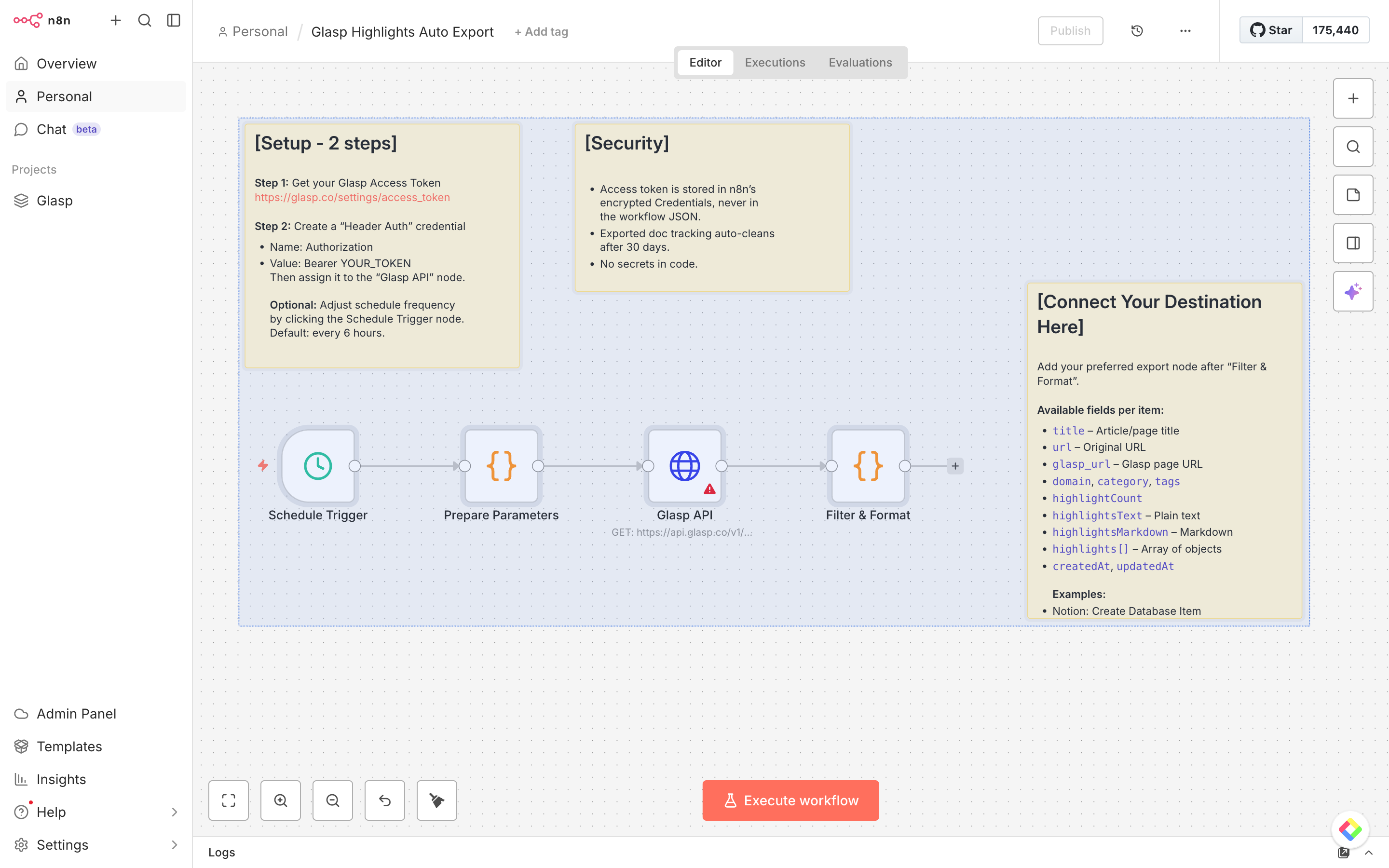Toggle the right side panel icon
Screen dimensions: 1389x868
point(1353,244)
